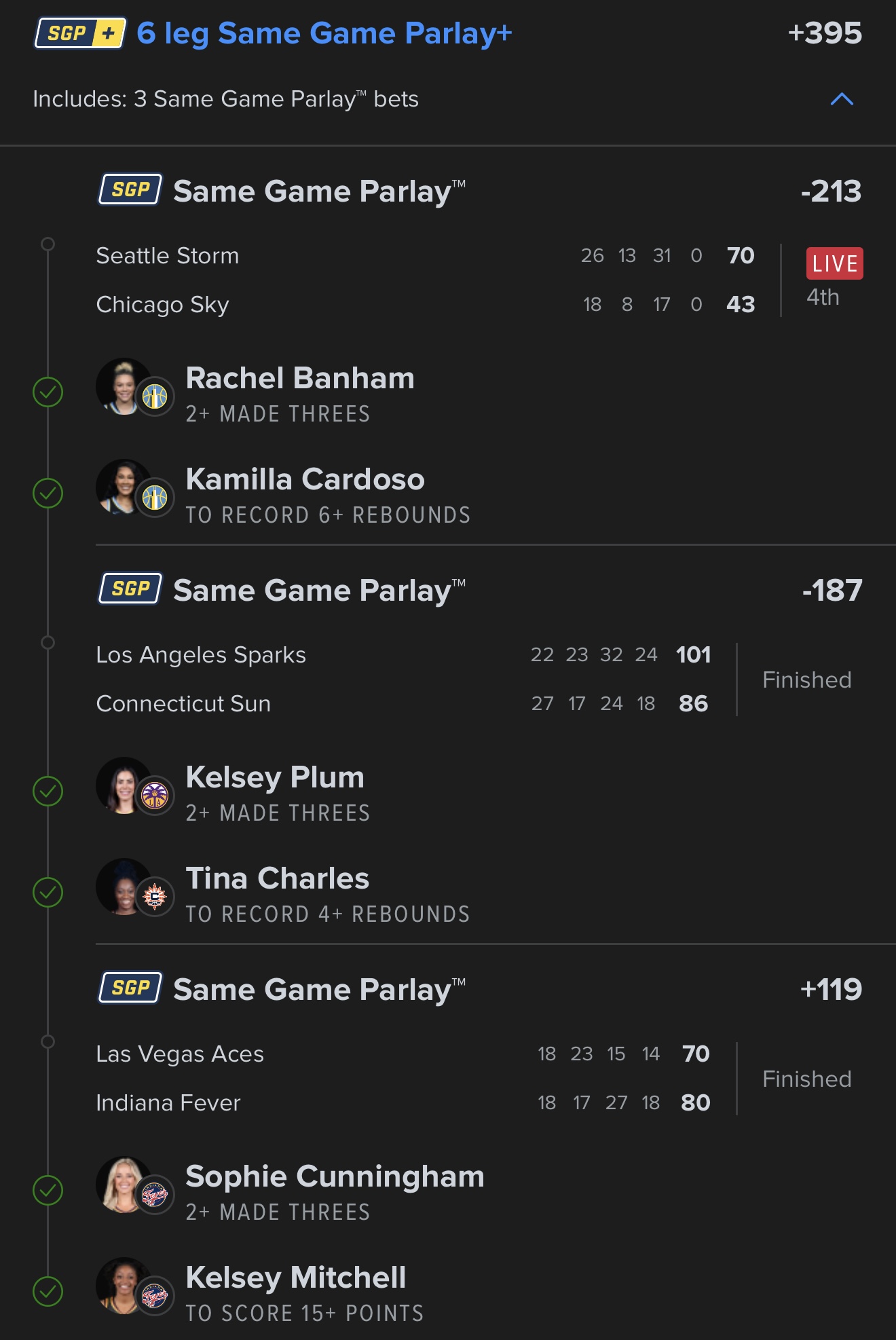Click green checkmark next to Rachel Banham
The width and height of the screenshot is (896, 1340).
pyautogui.click(x=48, y=392)
